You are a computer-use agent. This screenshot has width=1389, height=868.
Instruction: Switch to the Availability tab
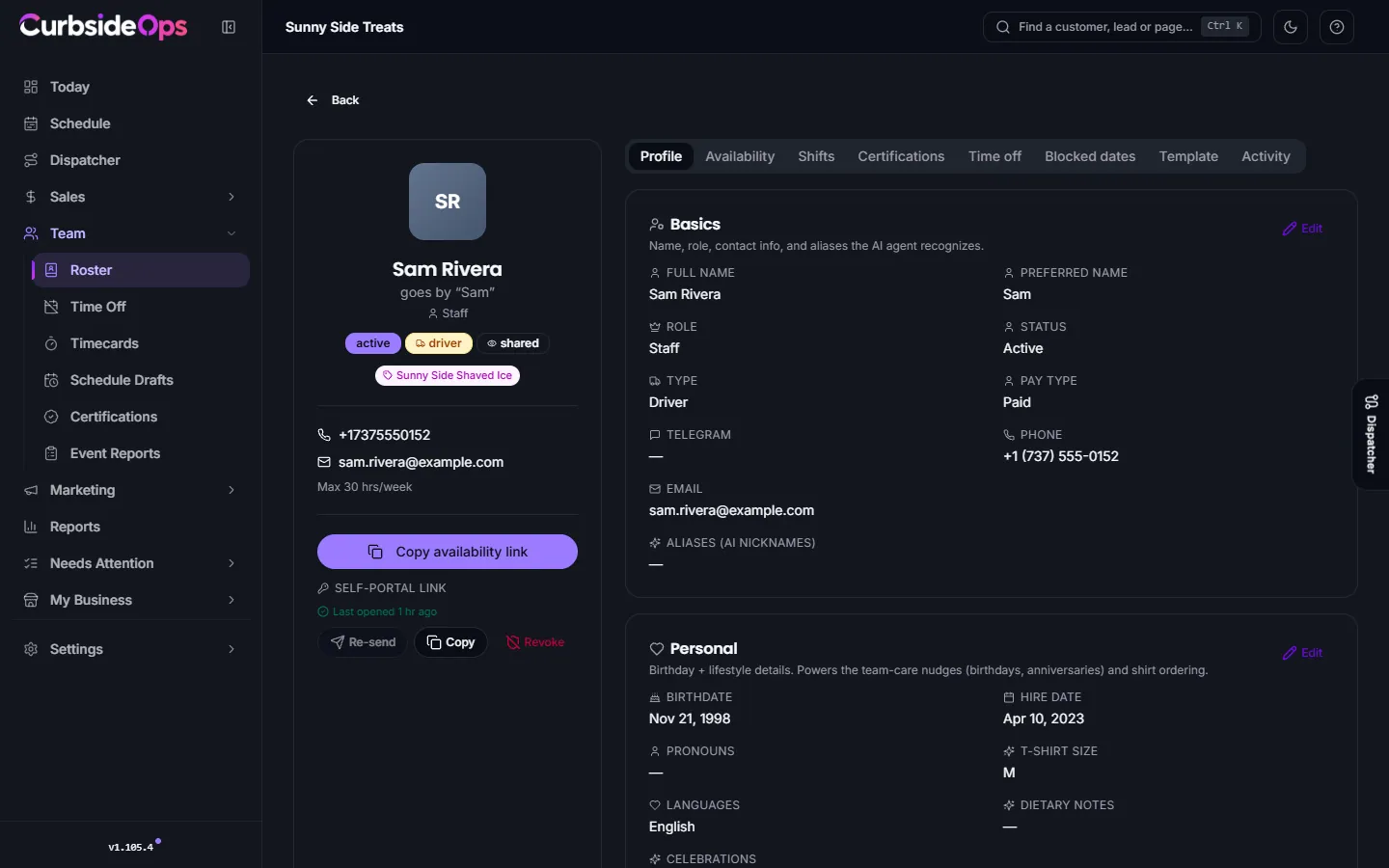[740, 156]
